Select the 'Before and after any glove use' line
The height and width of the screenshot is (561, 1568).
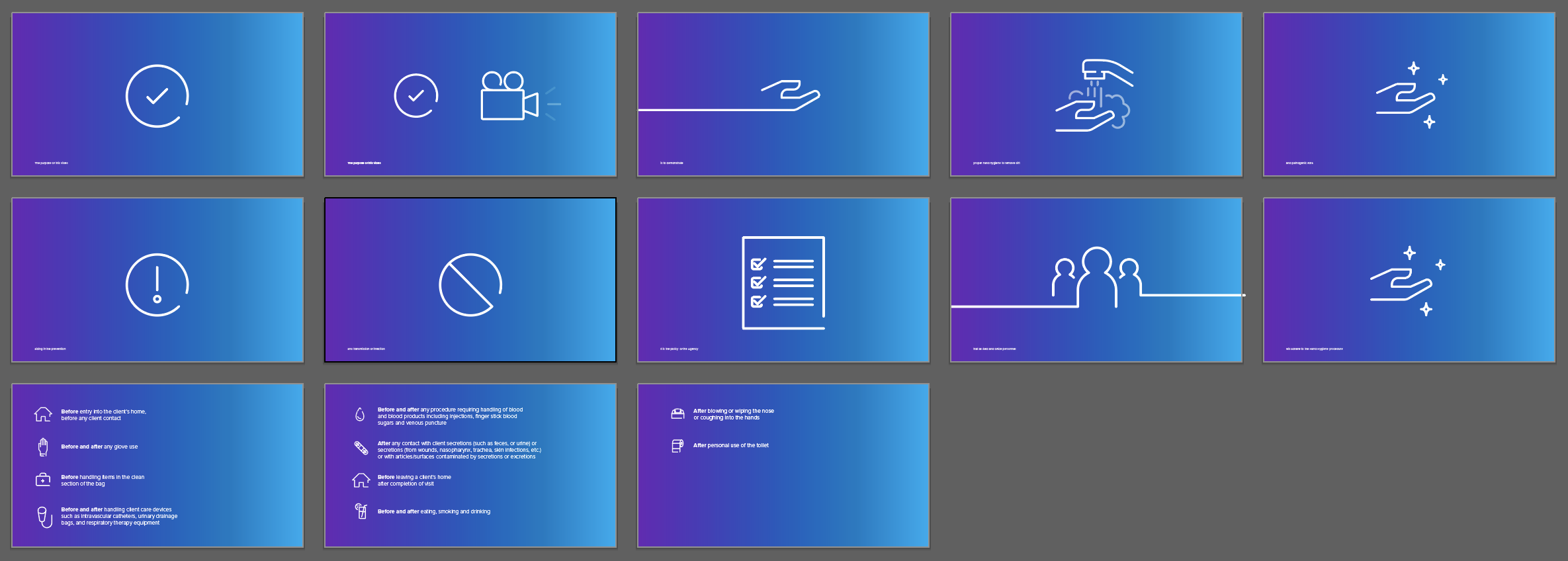[x=100, y=447]
